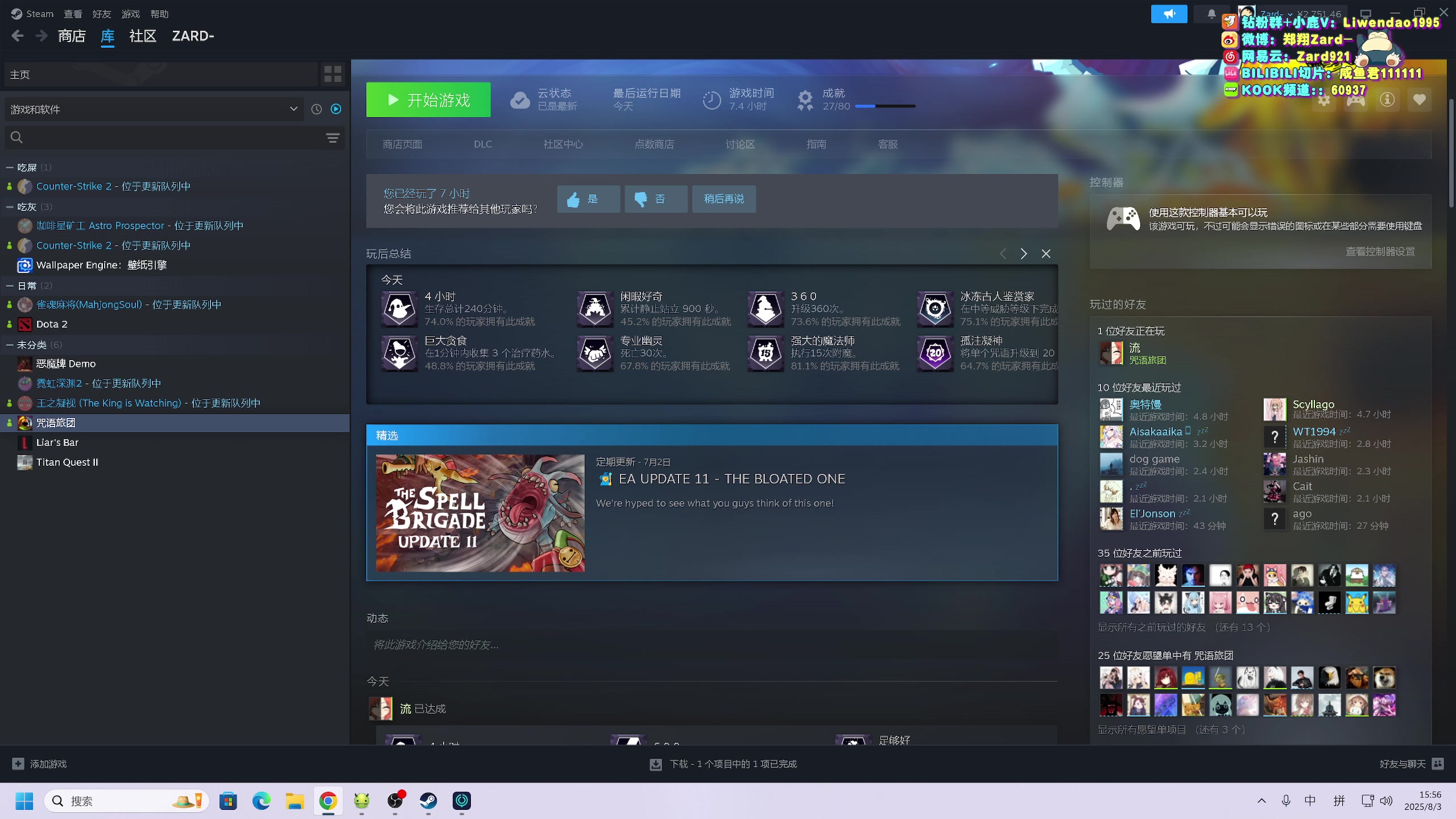Viewport: 1456px width, 819px height.
Task: Switch to the 商店 tab
Action: click(x=72, y=36)
